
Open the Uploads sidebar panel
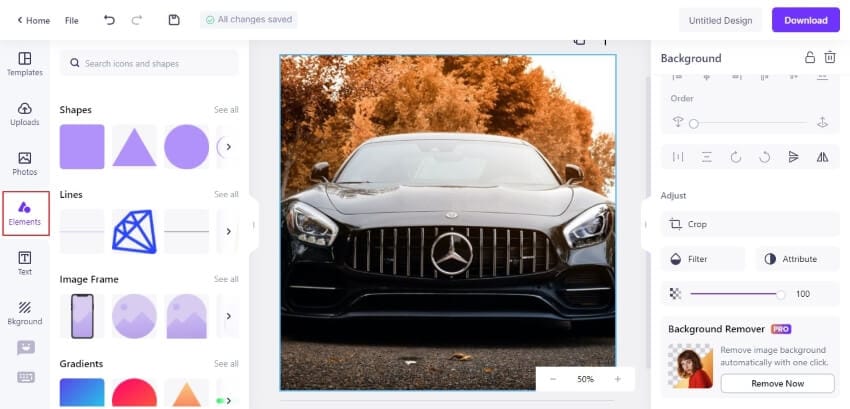pyautogui.click(x=25, y=114)
